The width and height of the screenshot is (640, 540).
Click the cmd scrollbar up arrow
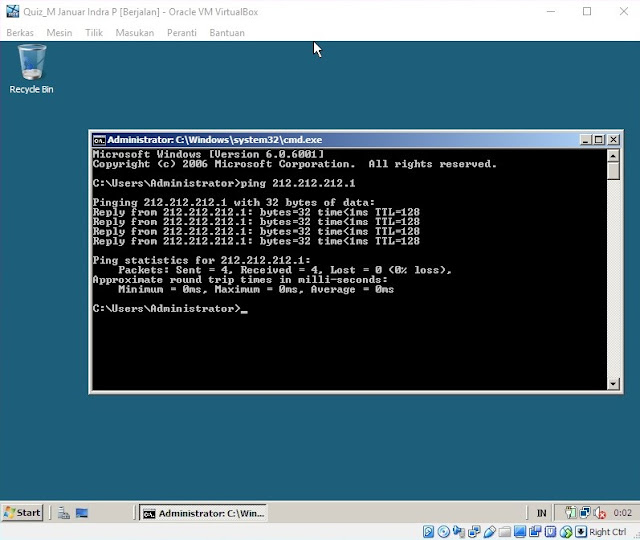click(613, 156)
